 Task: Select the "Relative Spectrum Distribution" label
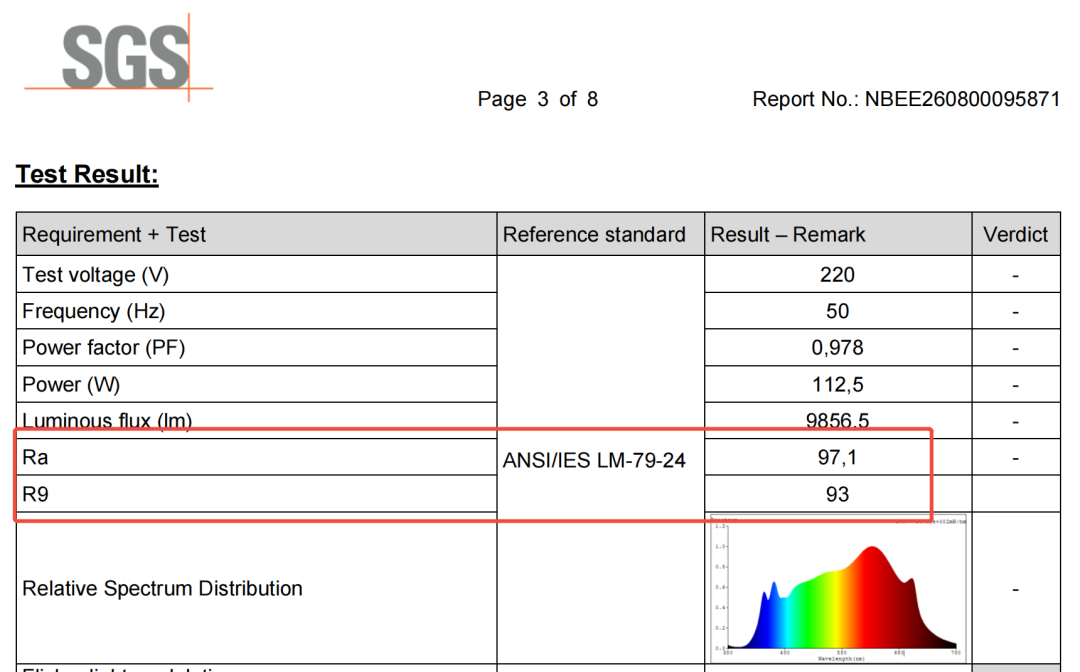(x=163, y=589)
